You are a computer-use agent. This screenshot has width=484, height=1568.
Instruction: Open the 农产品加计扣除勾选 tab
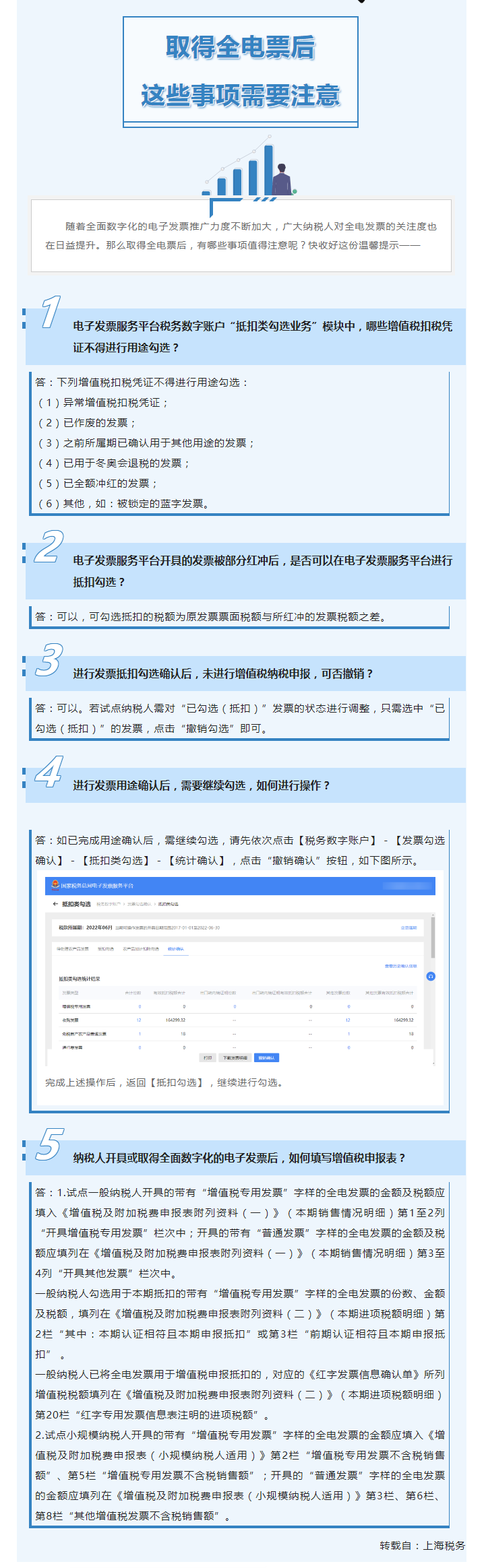[x=141, y=949]
